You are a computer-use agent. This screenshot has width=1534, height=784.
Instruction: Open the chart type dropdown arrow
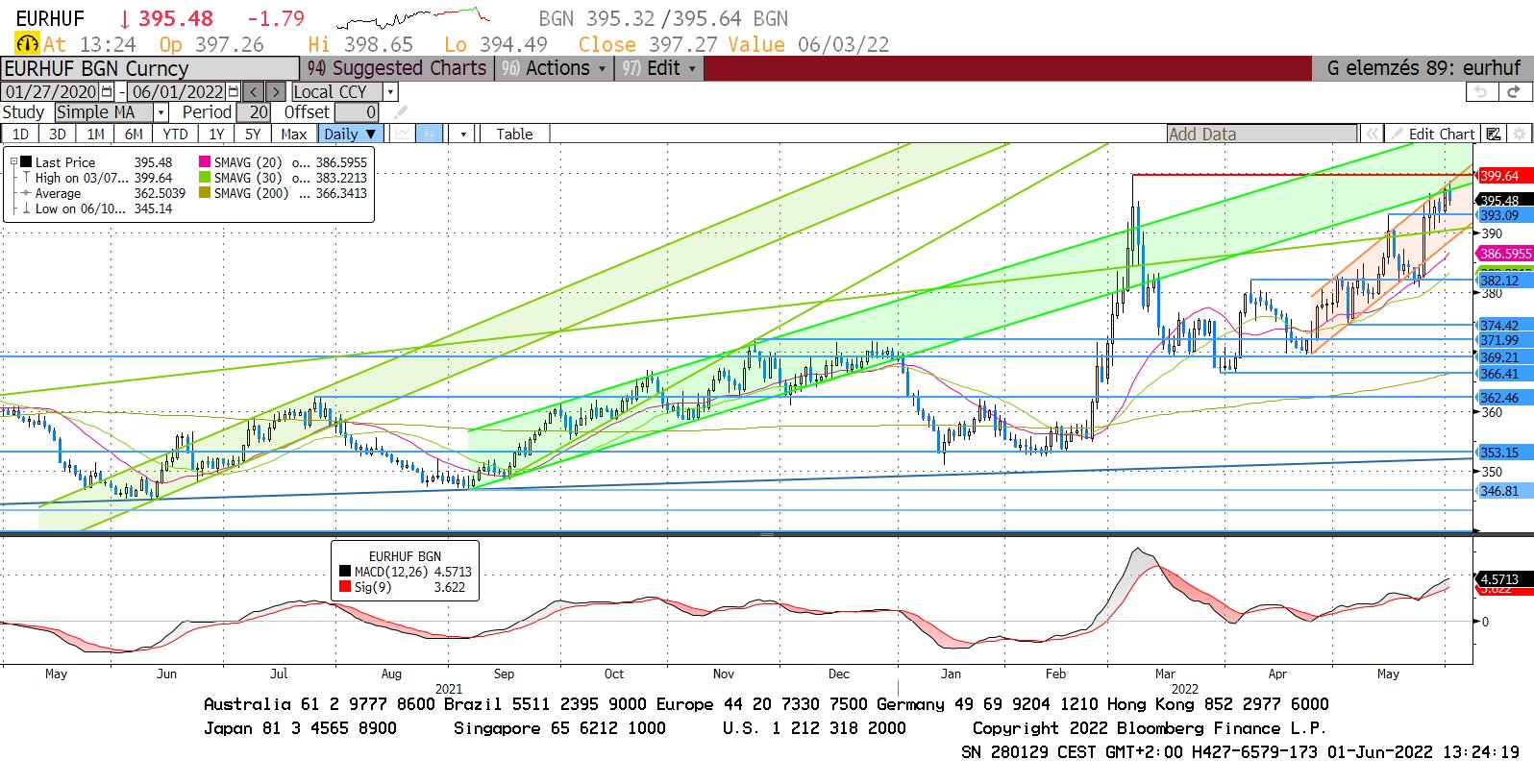click(x=462, y=134)
